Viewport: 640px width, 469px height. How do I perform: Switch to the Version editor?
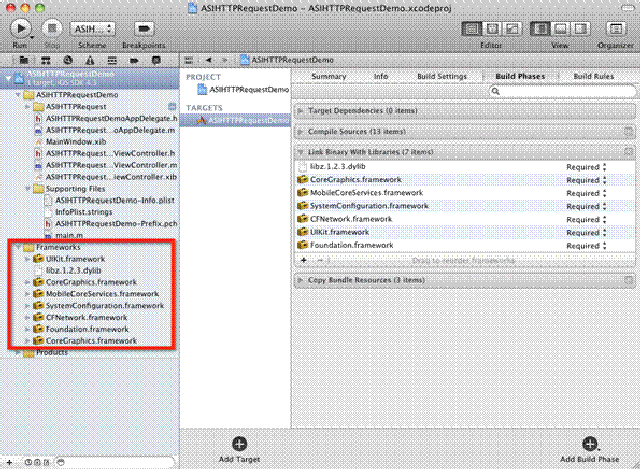tap(511, 29)
